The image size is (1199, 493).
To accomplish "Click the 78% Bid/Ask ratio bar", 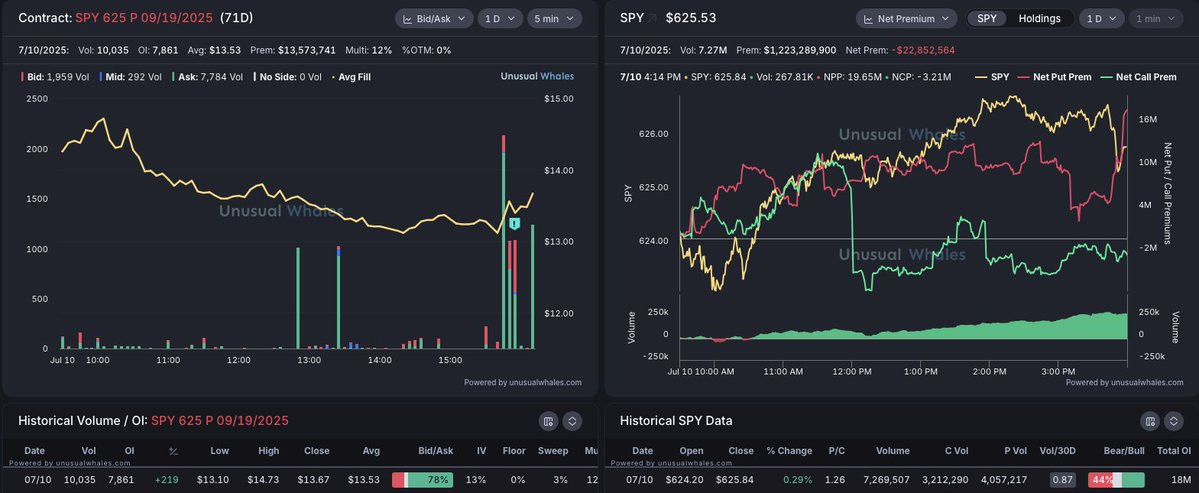I will (x=422, y=480).
